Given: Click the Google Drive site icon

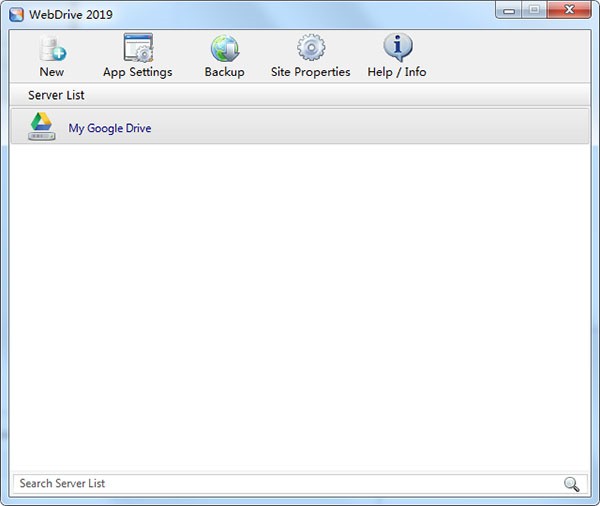Looking at the screenshot, I should pos(42,126).
